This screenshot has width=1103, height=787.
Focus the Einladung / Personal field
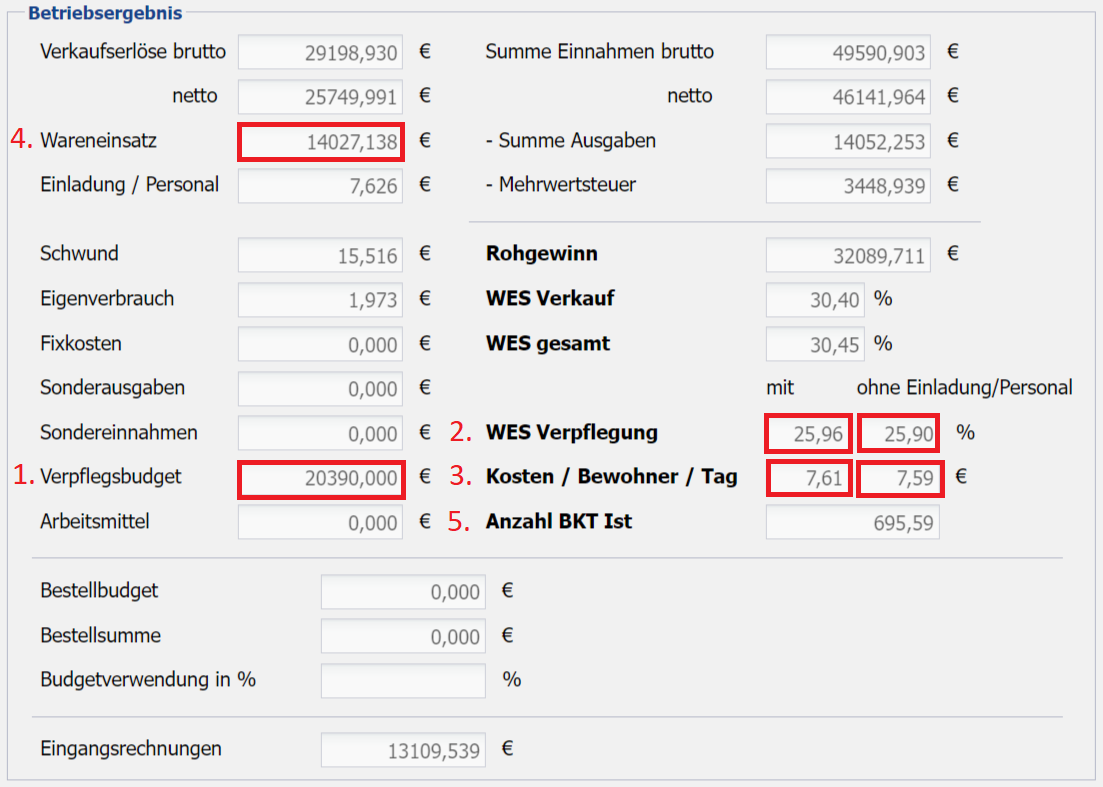click(320, 185)
